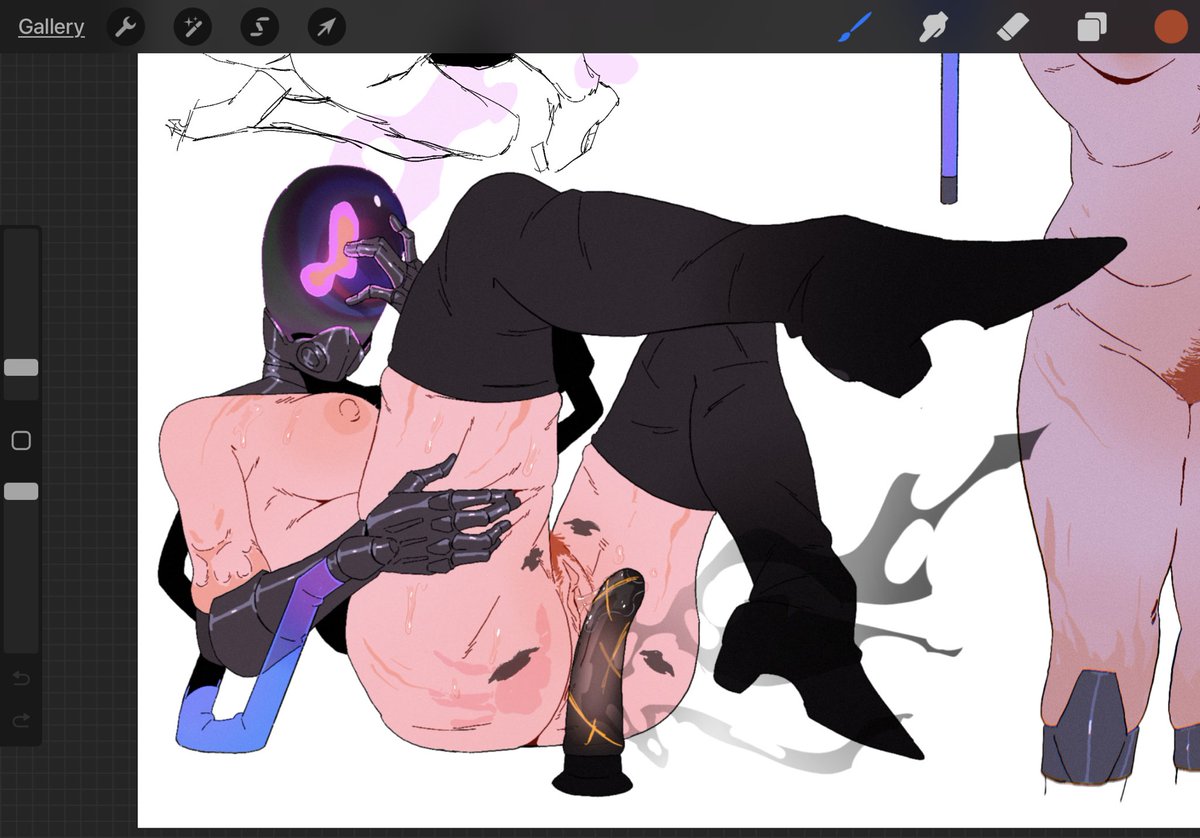This screenshot has width=1200, height=838.
Task: Open the Adjustments magic wand menu
Action: tap(193, 27)
